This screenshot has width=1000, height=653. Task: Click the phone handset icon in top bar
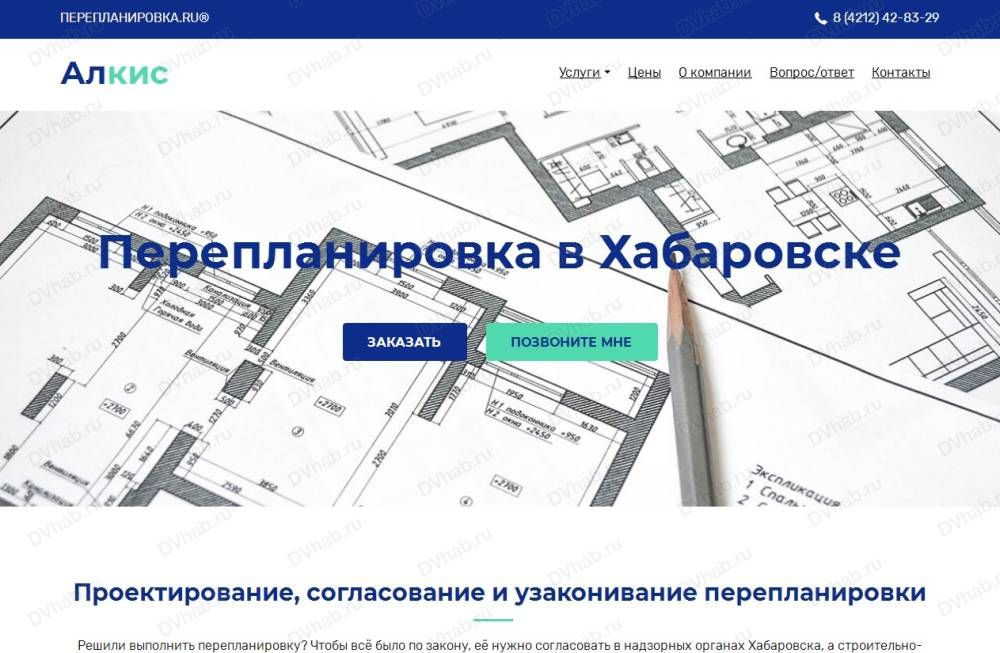[820, 18]
